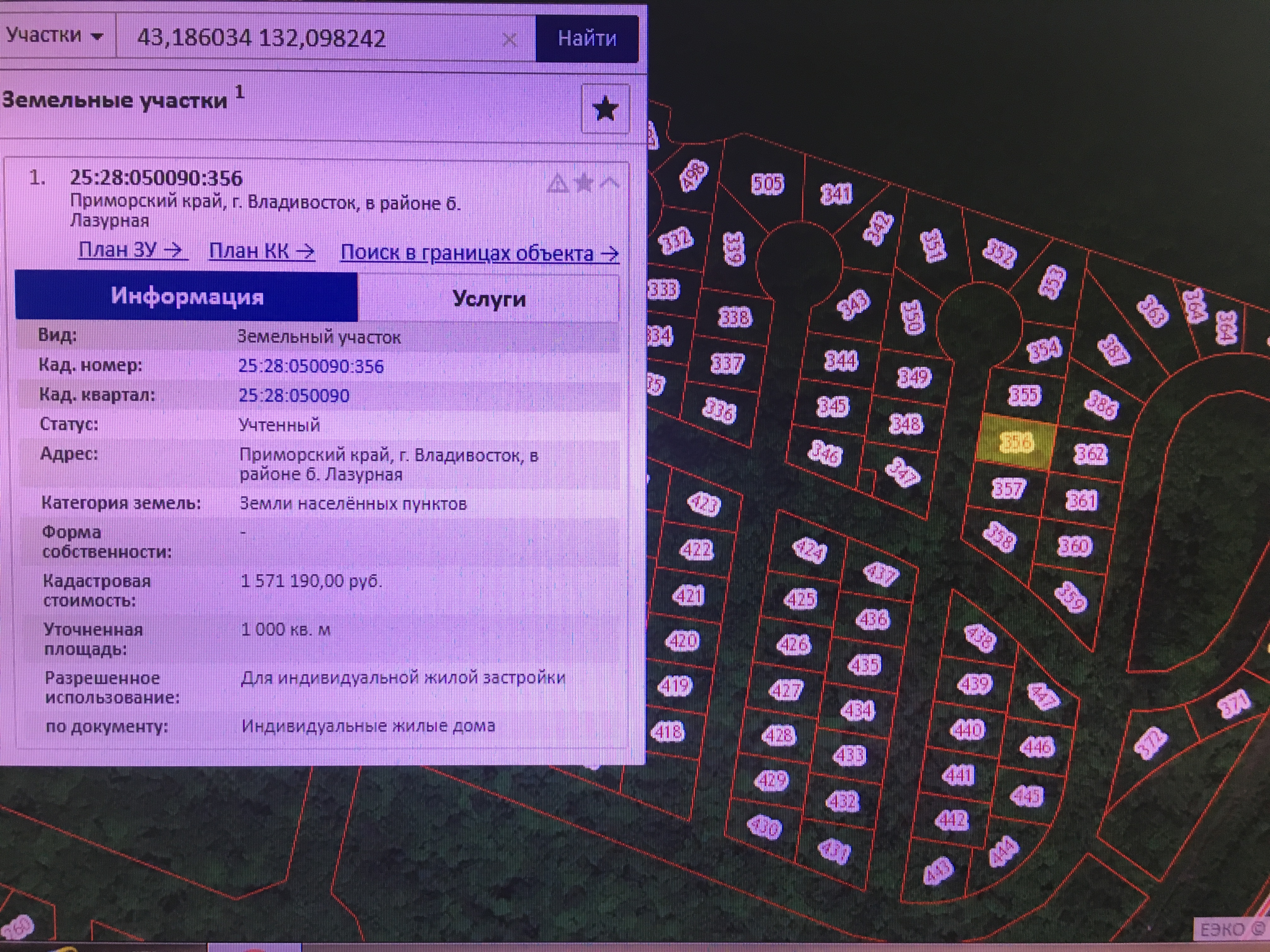Select the Информация tab
The width and height of the screenshot is (1270, 952).
(x=186, y=296)
